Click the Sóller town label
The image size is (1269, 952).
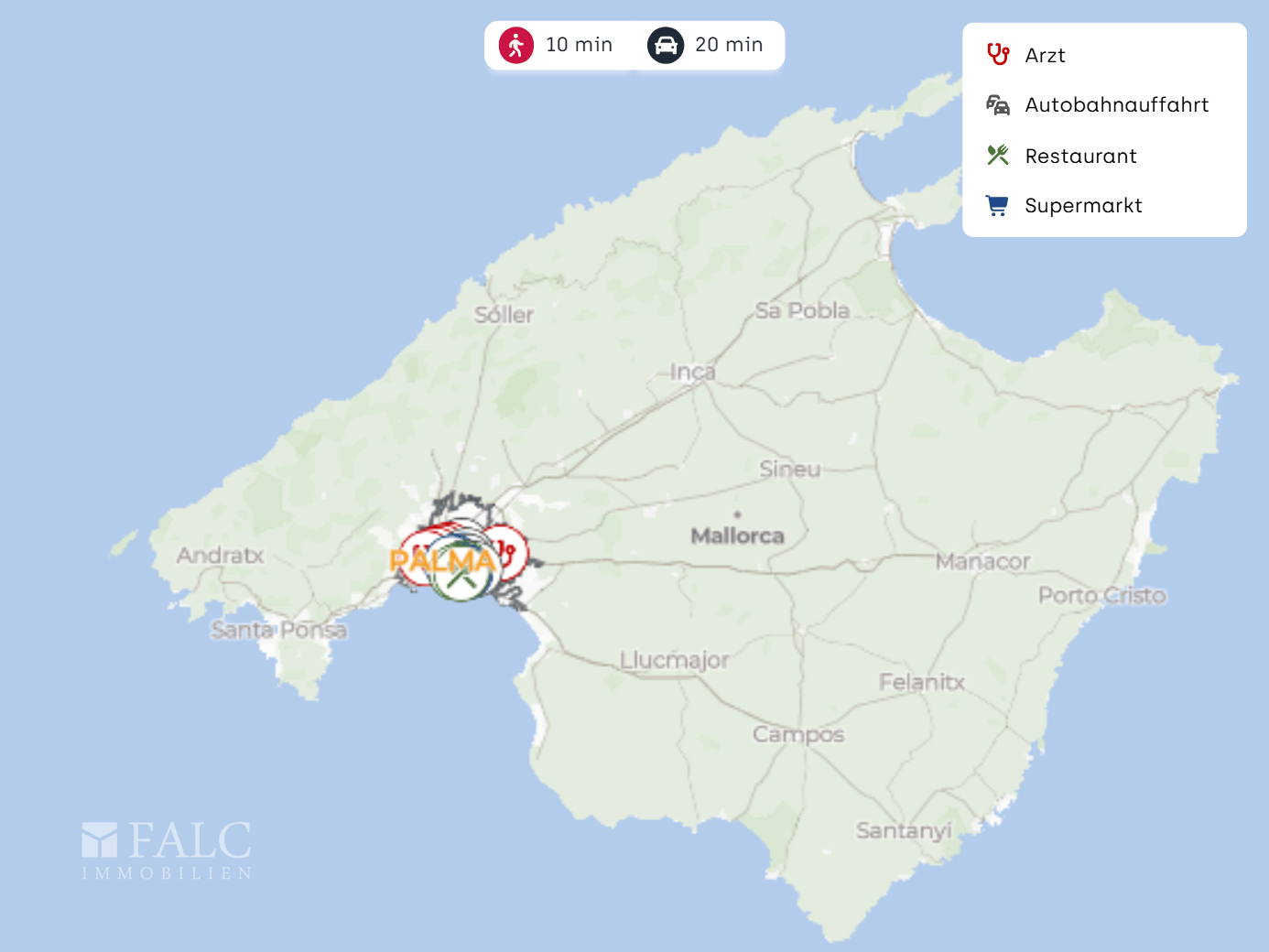click(x=504, y=315)
